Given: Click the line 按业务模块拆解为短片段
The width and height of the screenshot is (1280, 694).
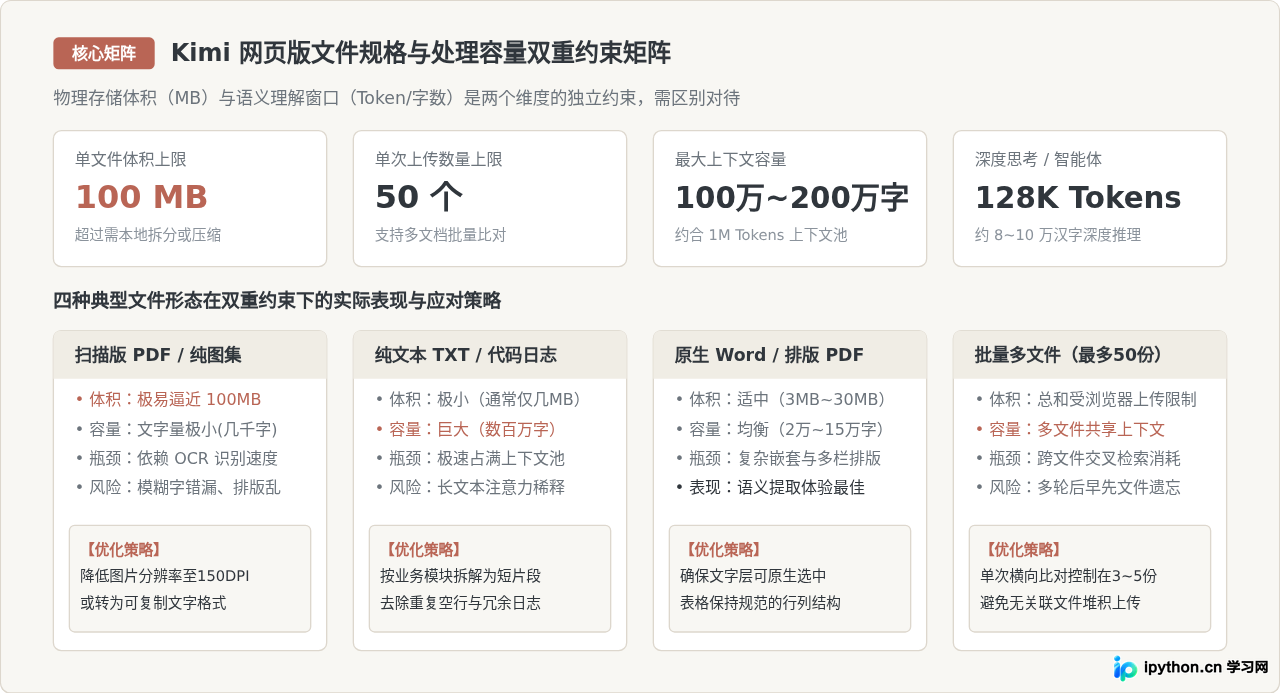Looking at the screenshot, I should point(460,576).
